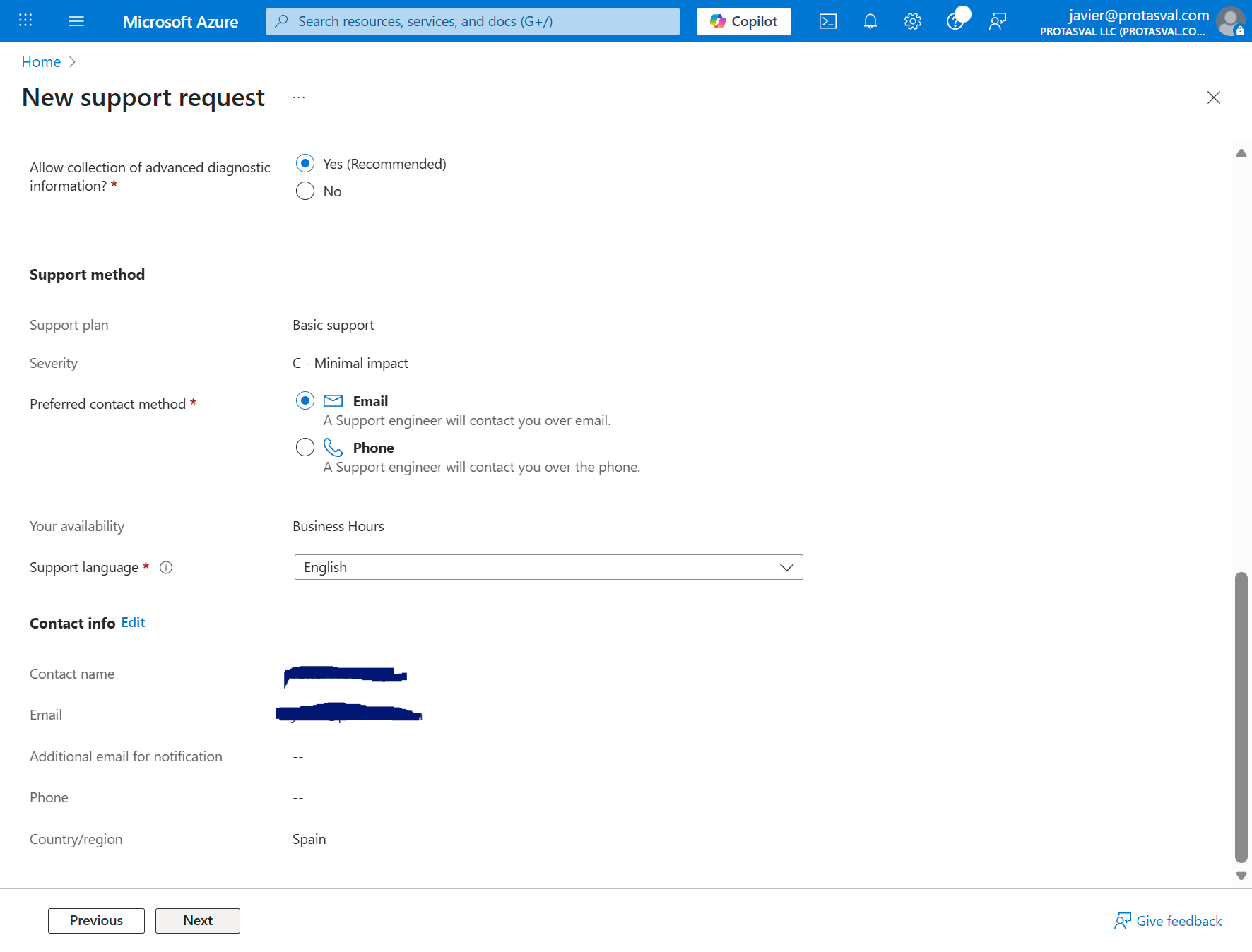This screenshot has width=1252, height=952.
Task: Close the New support request blade
Action: coord(1214,97)
